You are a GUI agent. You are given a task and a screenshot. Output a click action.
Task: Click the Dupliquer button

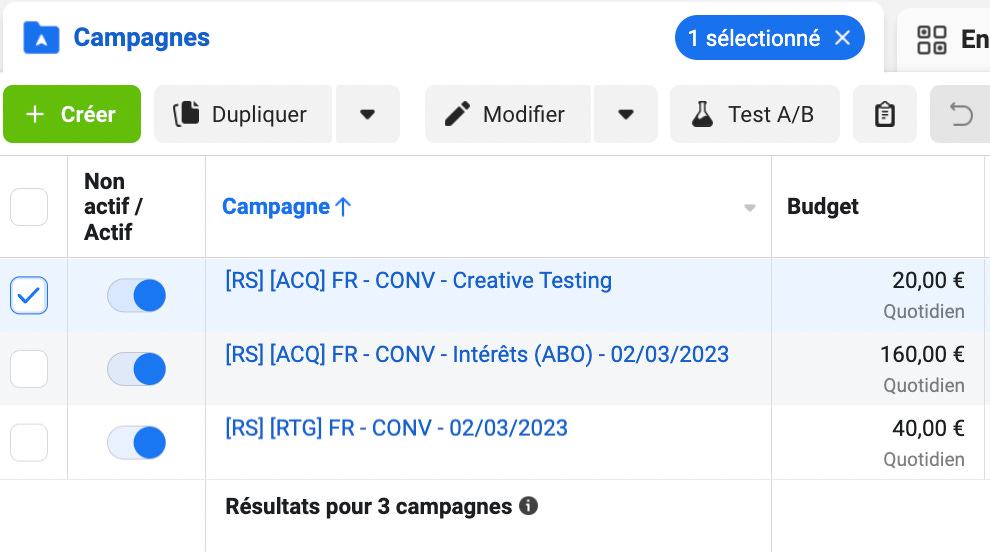pos(243,114)
